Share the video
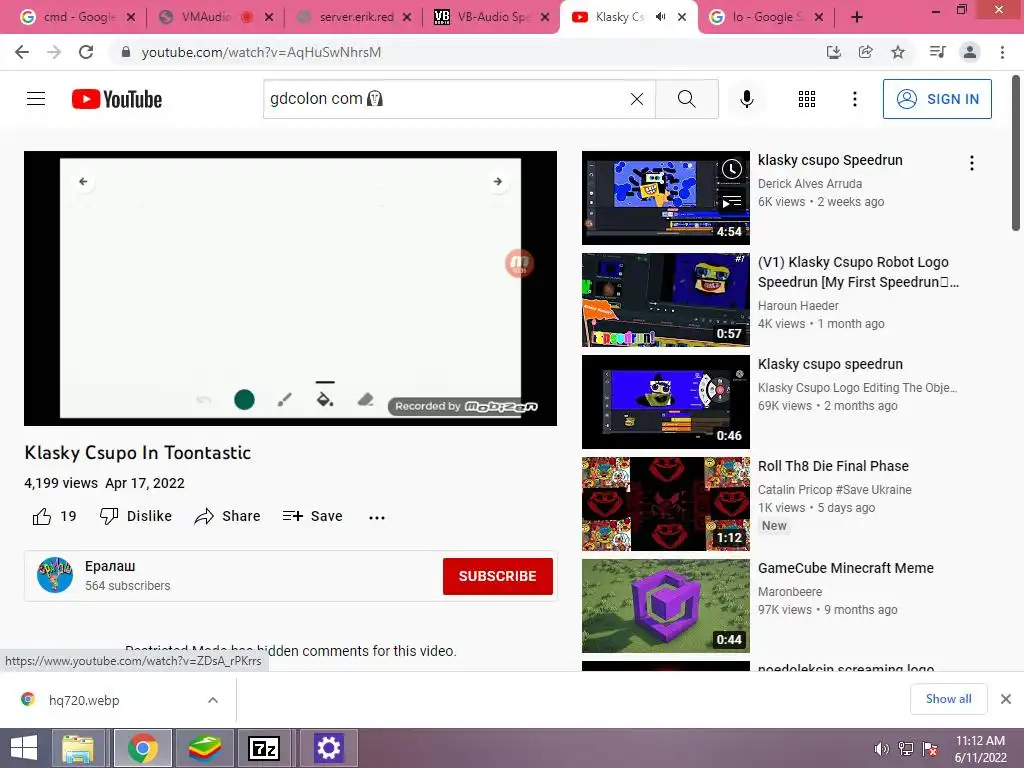The height and width of the screenshot is (768, 1024). click(x=227, y=516)
